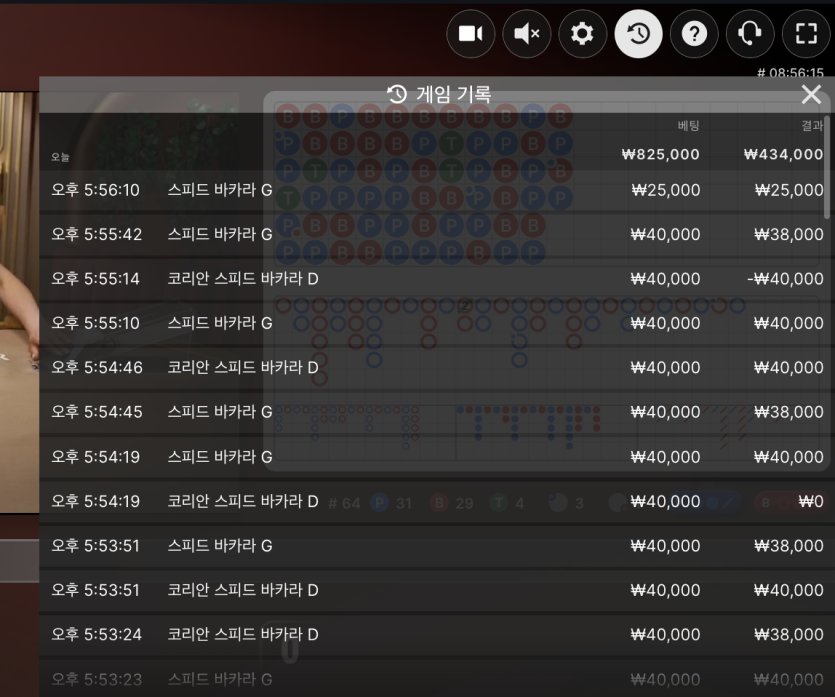Enter fullscreen mode icon
Image resolution: width=835 pixels, height=697 pixels.
pos(806,34)
